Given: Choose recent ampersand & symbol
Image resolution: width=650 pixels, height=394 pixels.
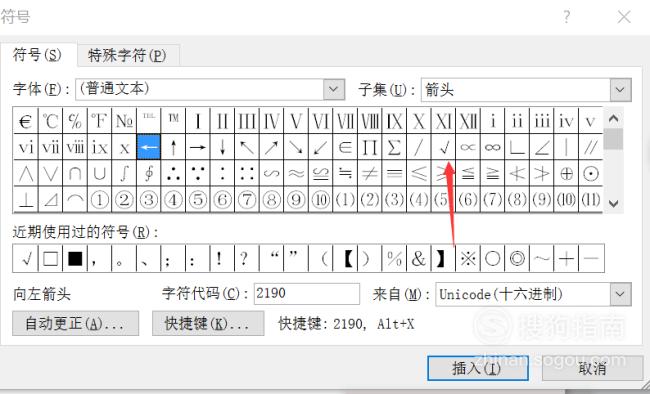Looking at the screenshot, I should tap(419, 258).
